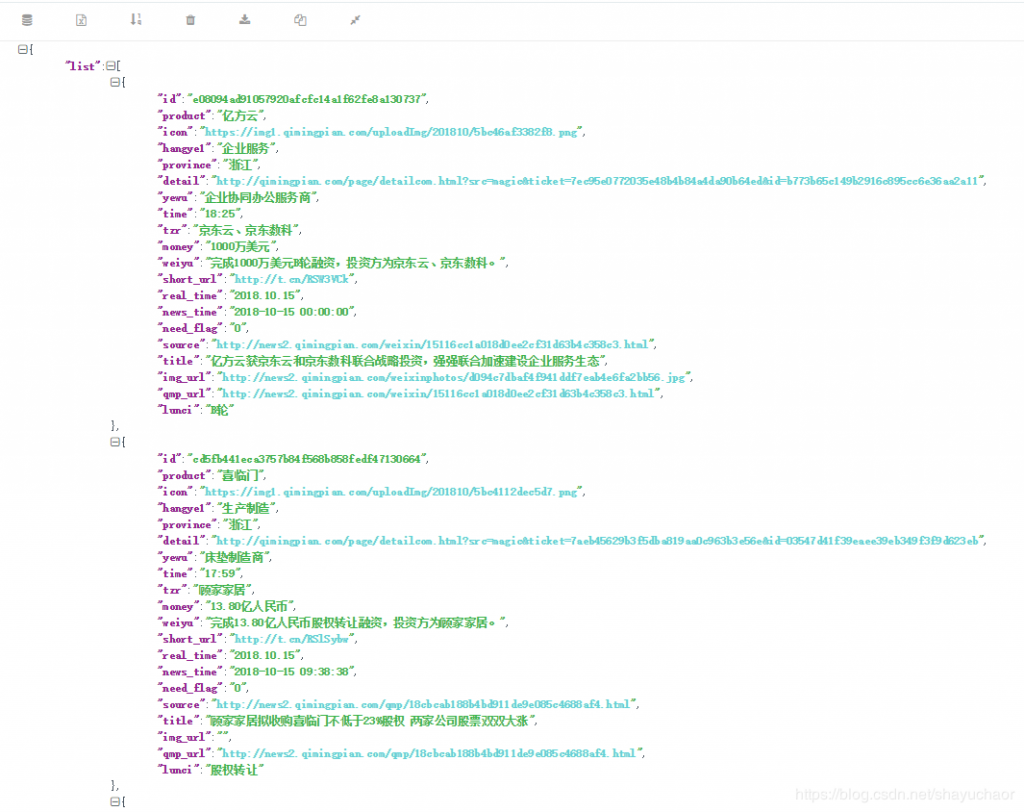Open the icon link ending 5bc46af3382f8.png
Viewport: 1024px width, 812px height.
click(392, 132)
